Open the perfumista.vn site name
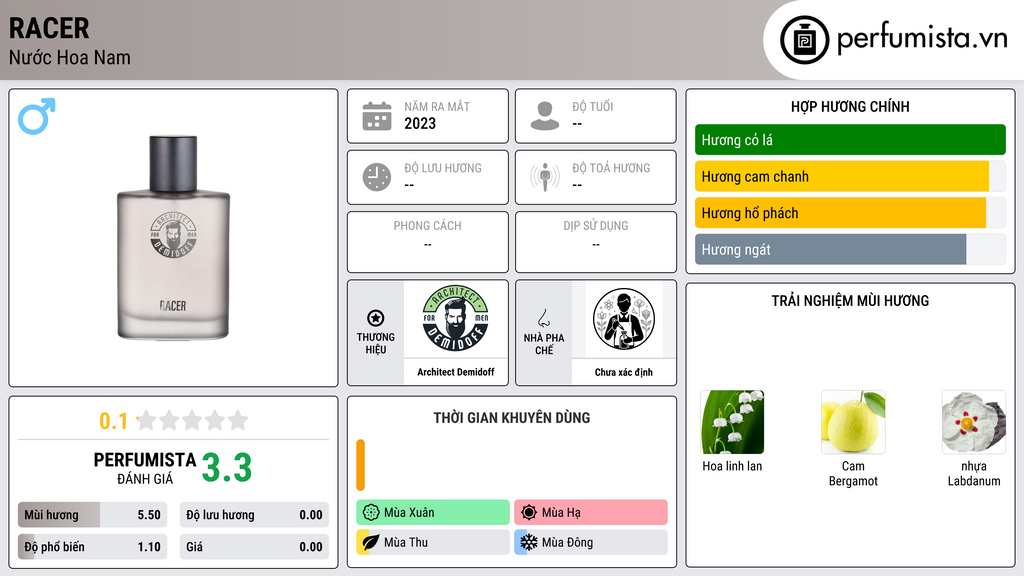Screen dimensions: 1024x576 [x=922, y=38]
